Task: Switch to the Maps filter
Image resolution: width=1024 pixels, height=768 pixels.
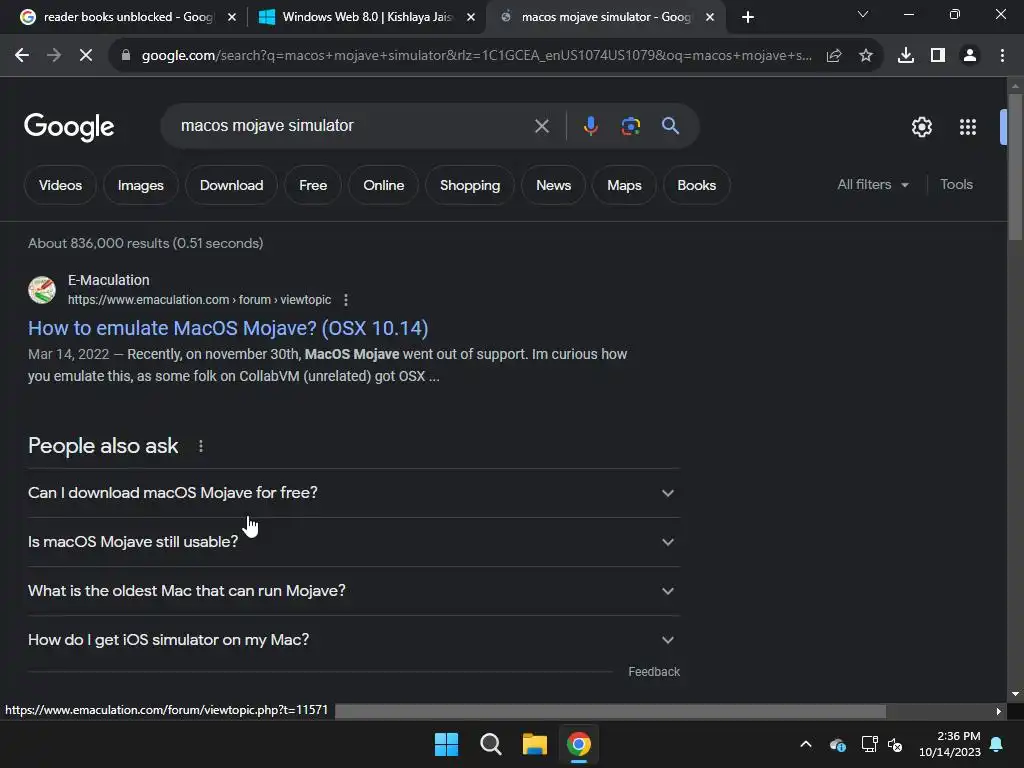Action: point(624,185)
